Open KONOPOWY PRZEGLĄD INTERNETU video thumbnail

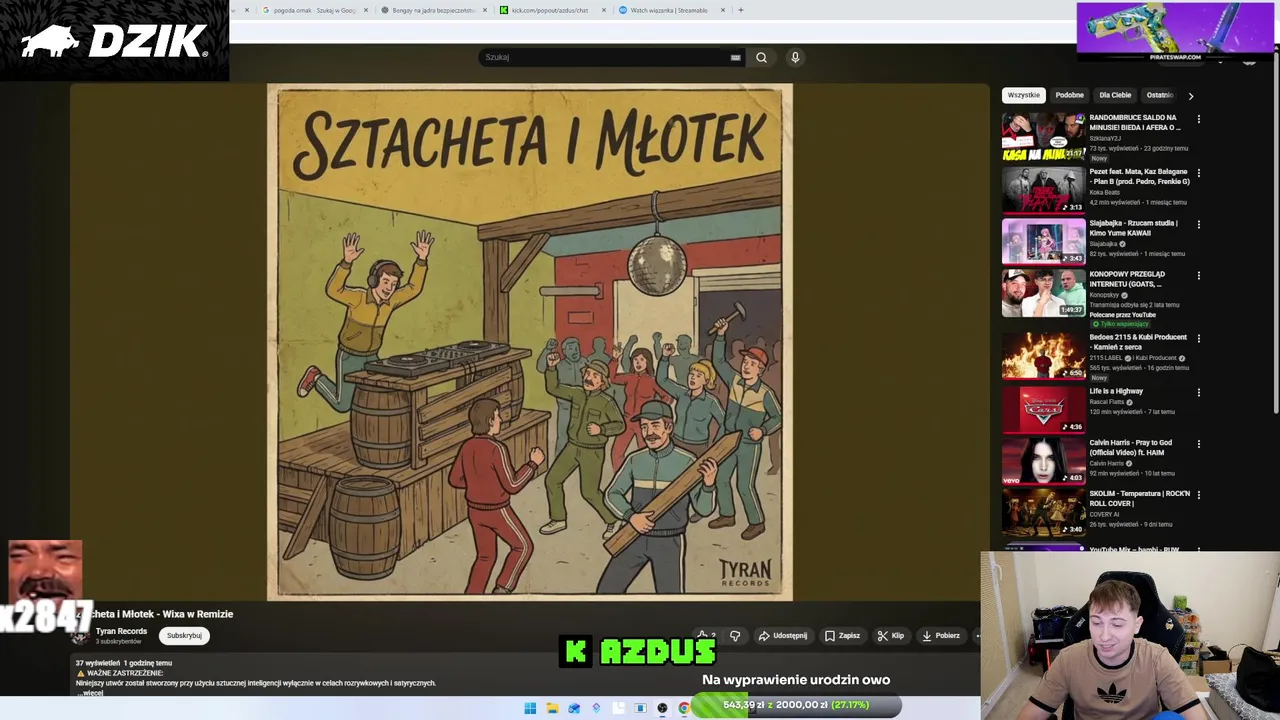coord(1043,293)
